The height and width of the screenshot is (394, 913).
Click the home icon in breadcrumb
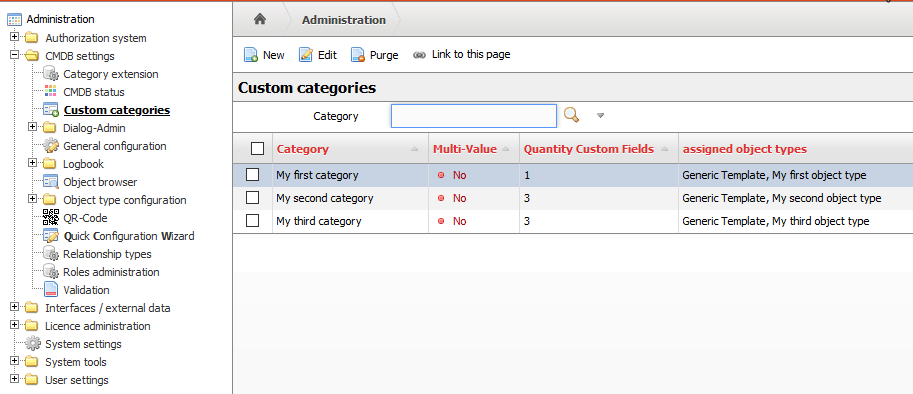[x=260, y=19]
